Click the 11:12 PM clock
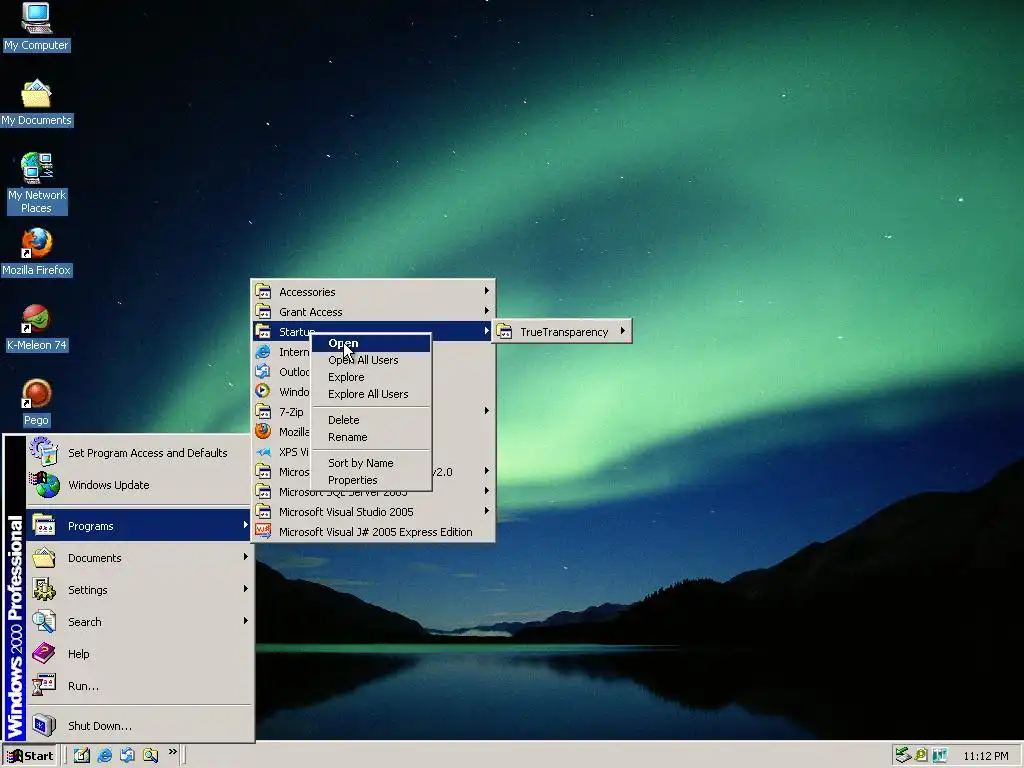 [985, 756]
